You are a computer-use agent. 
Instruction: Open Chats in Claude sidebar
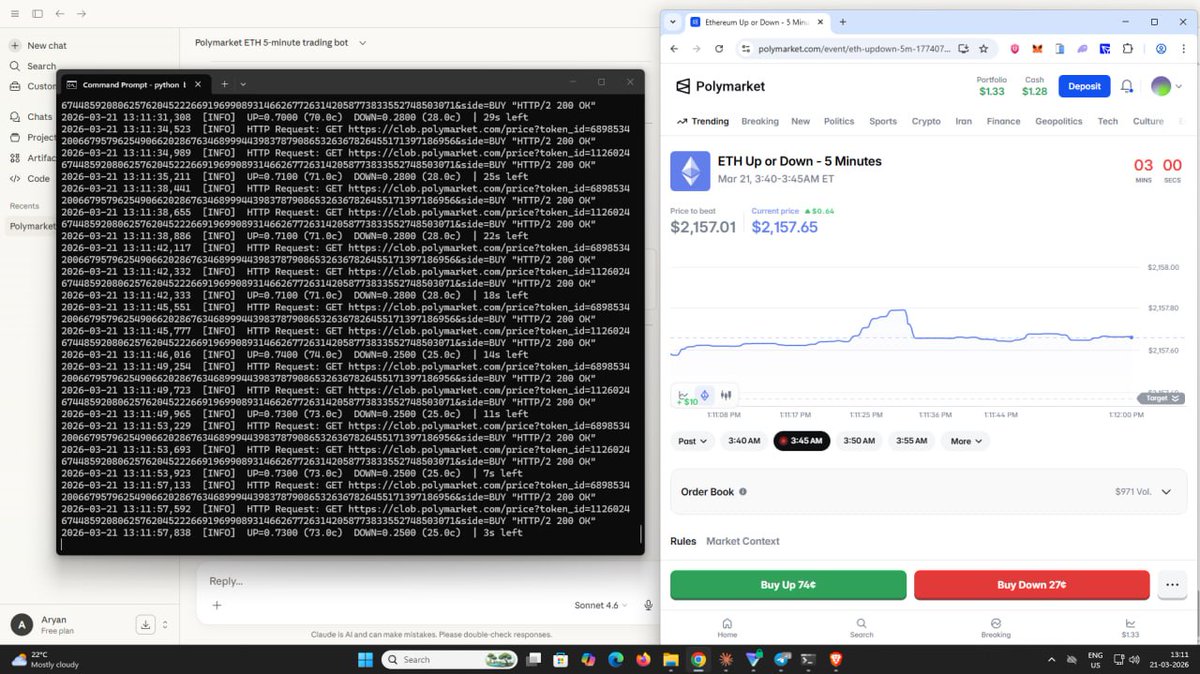click(32, 117)
